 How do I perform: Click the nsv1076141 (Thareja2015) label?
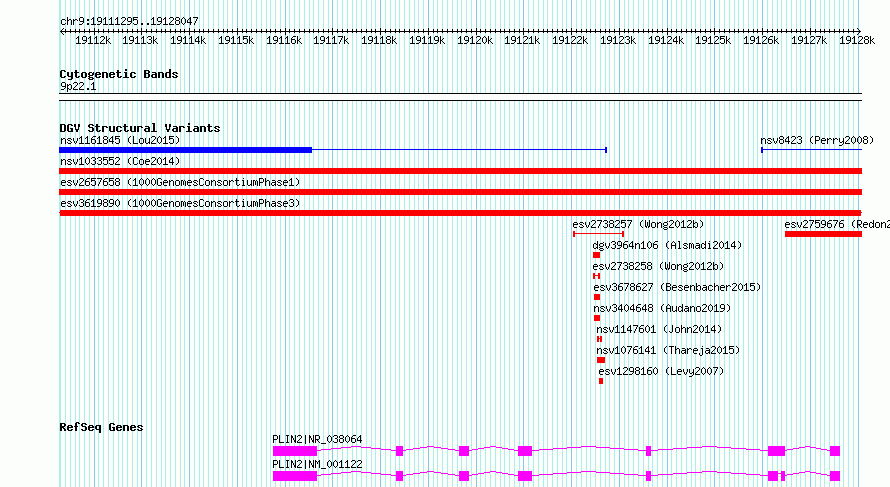(668, 350)
